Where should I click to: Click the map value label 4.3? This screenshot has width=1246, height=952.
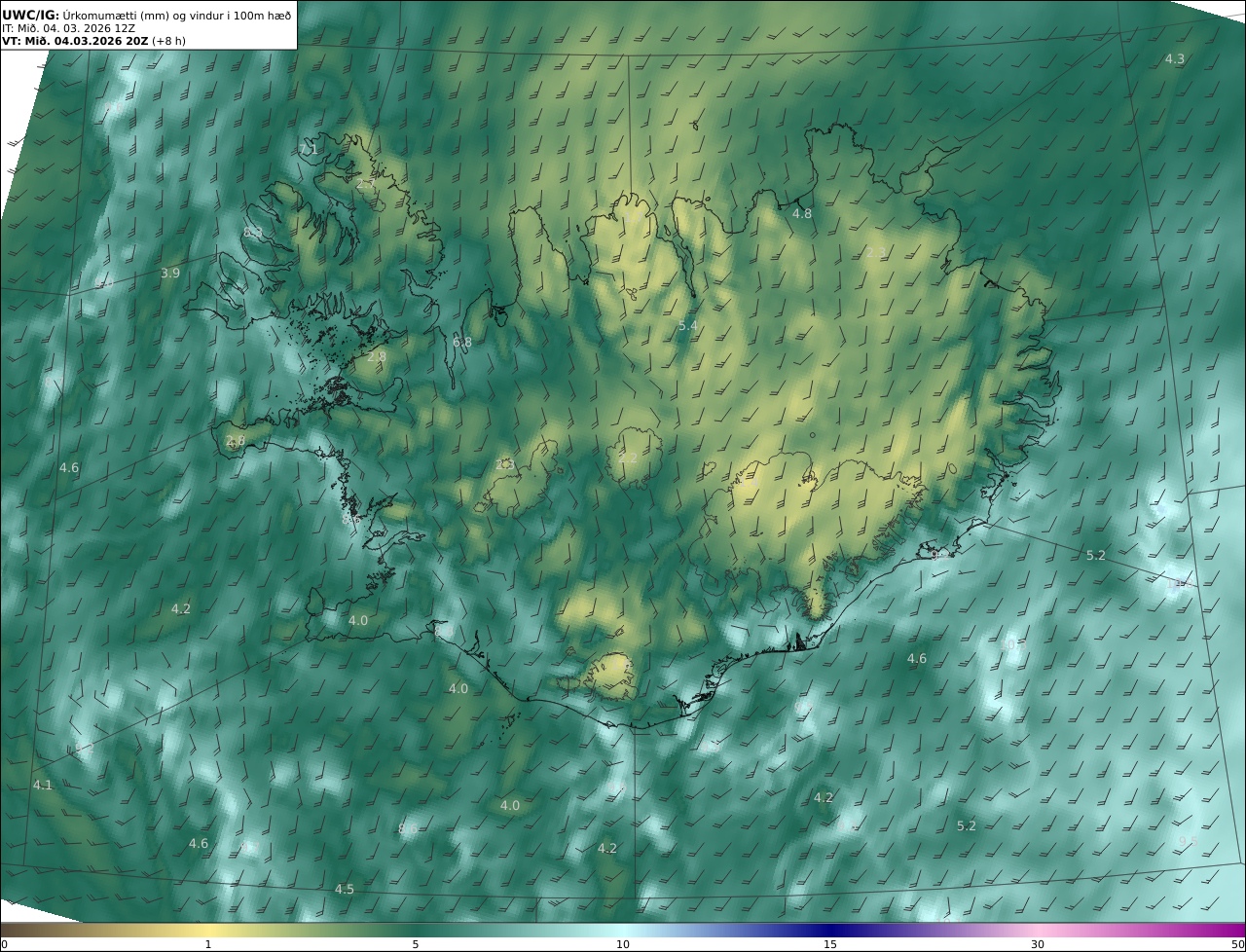point(1175,59)
